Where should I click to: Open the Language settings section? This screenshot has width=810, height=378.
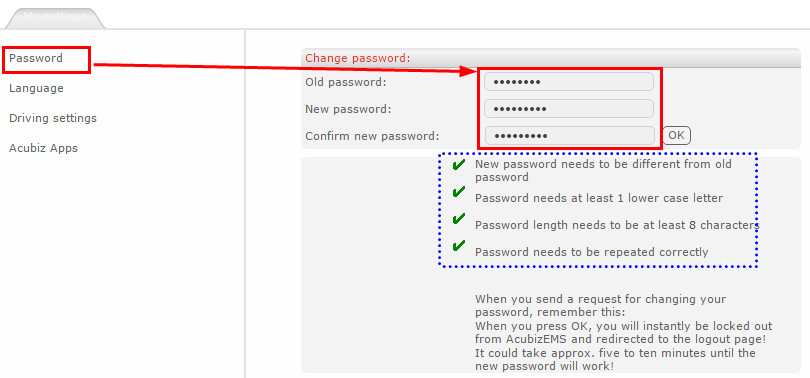coord(36,88)
